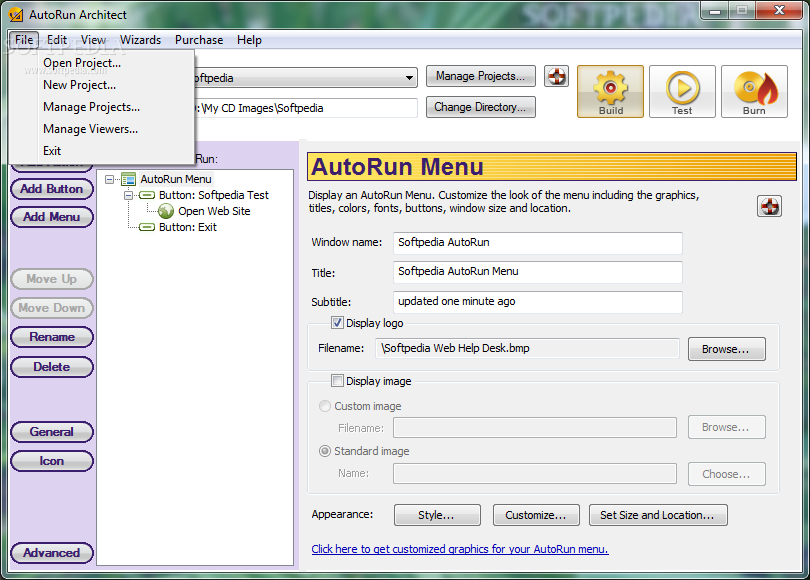Open the customized graphics link
This screenshot has height=580, width=810.
pyautogui.click(x=460, y=549)
